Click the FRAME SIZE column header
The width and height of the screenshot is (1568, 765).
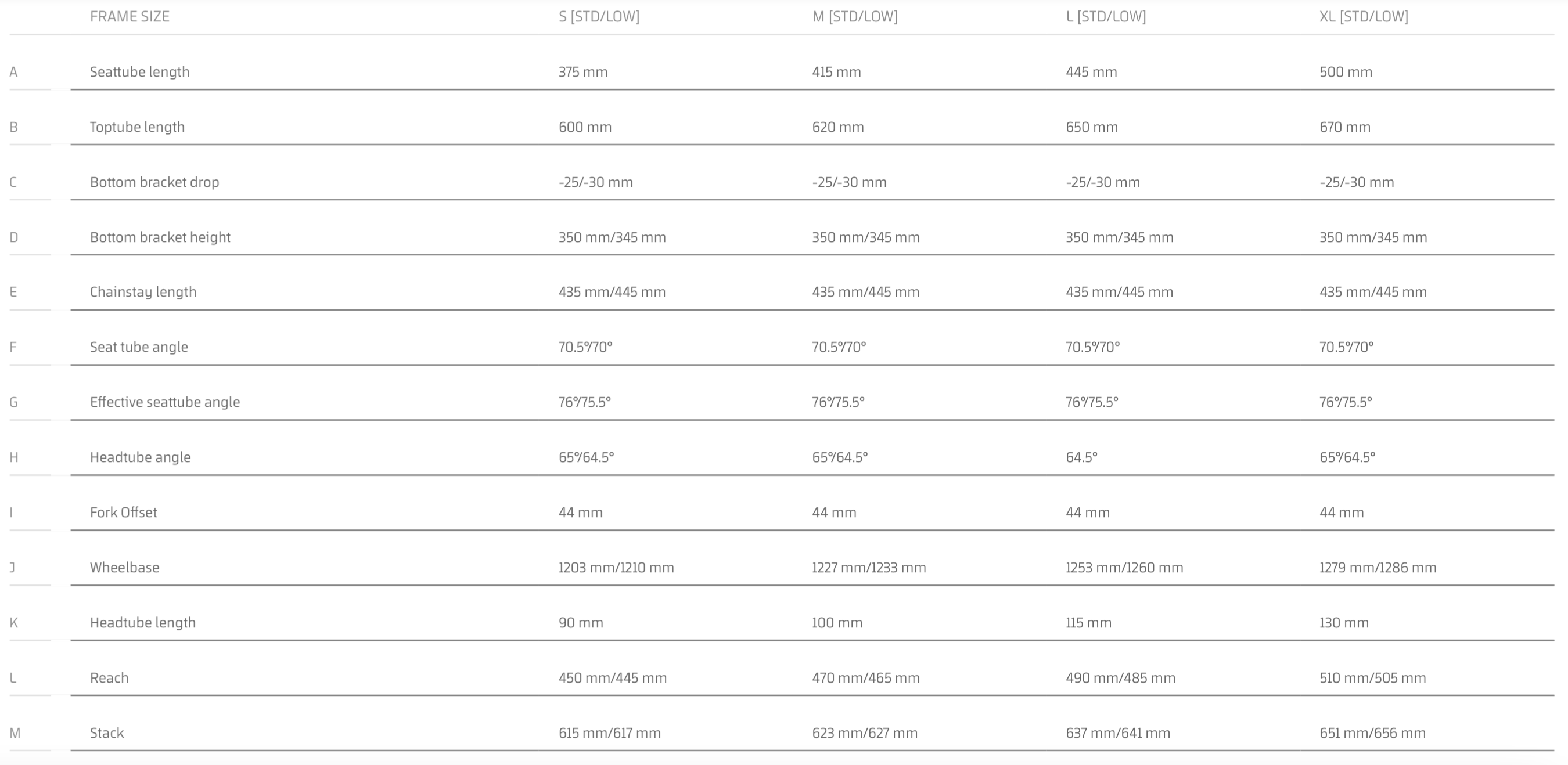pyautogui.click(x=130, y=16)
